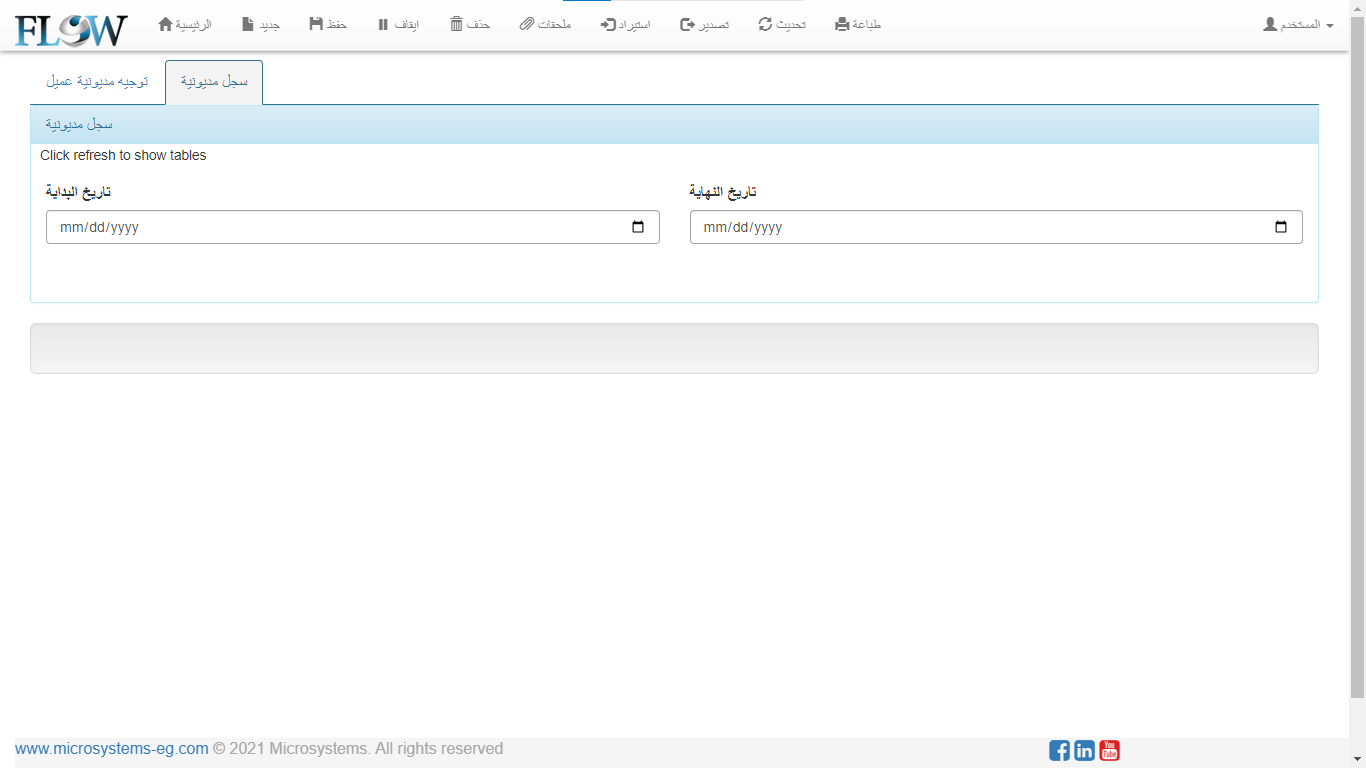Select the سجل مديونية tab
Image resolution: width=1366 pixels, height=768 pixels.
214,82
